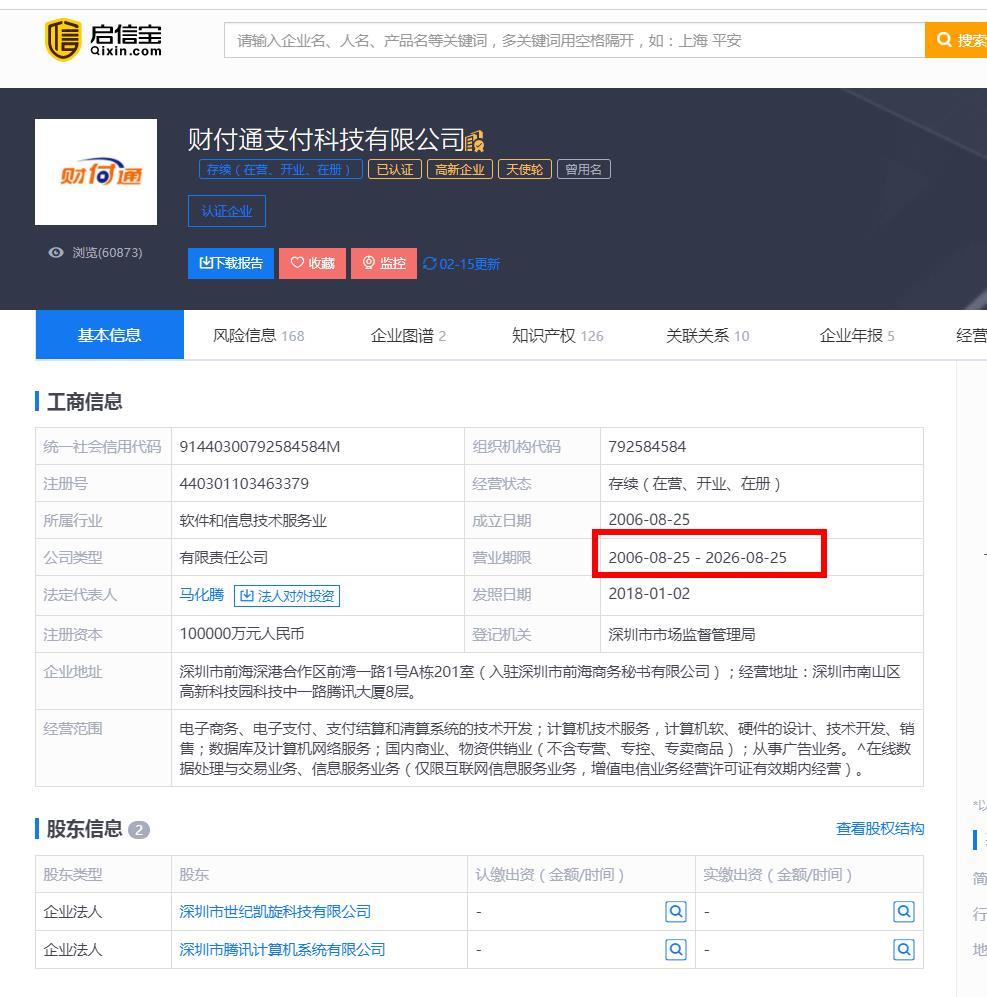Click the 企业地址 address text
Screen dimensions: 987x997
pyautogui.click(x=540, y=681)
